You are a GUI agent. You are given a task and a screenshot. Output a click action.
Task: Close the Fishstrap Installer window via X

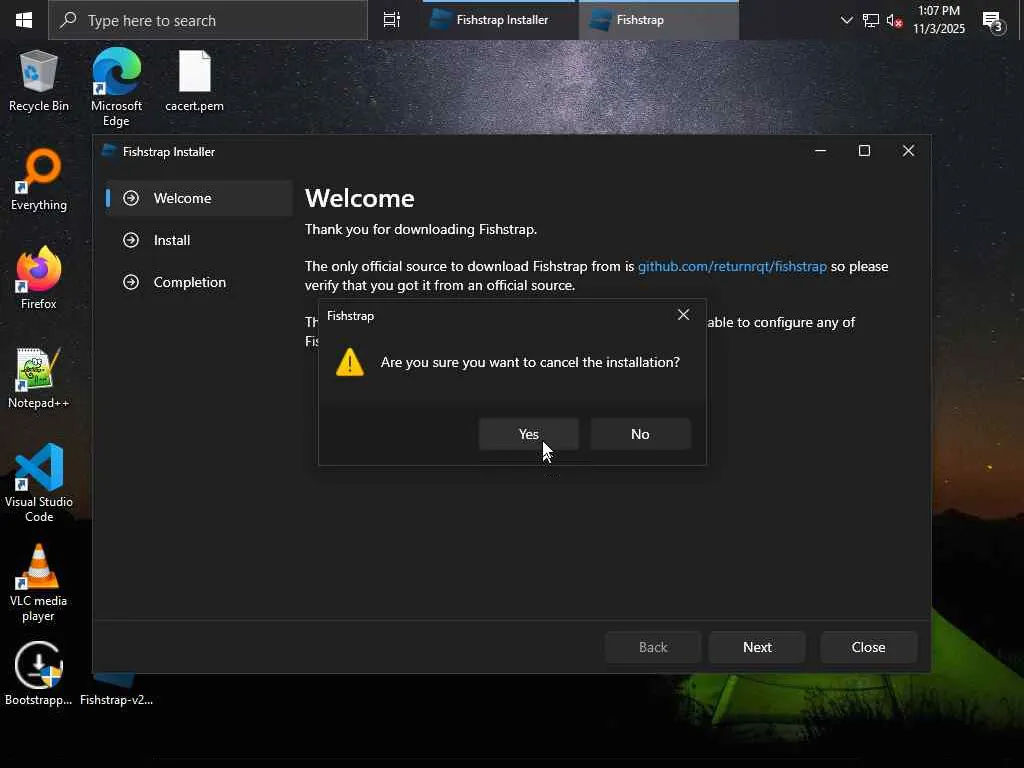[x=908, y=151]
